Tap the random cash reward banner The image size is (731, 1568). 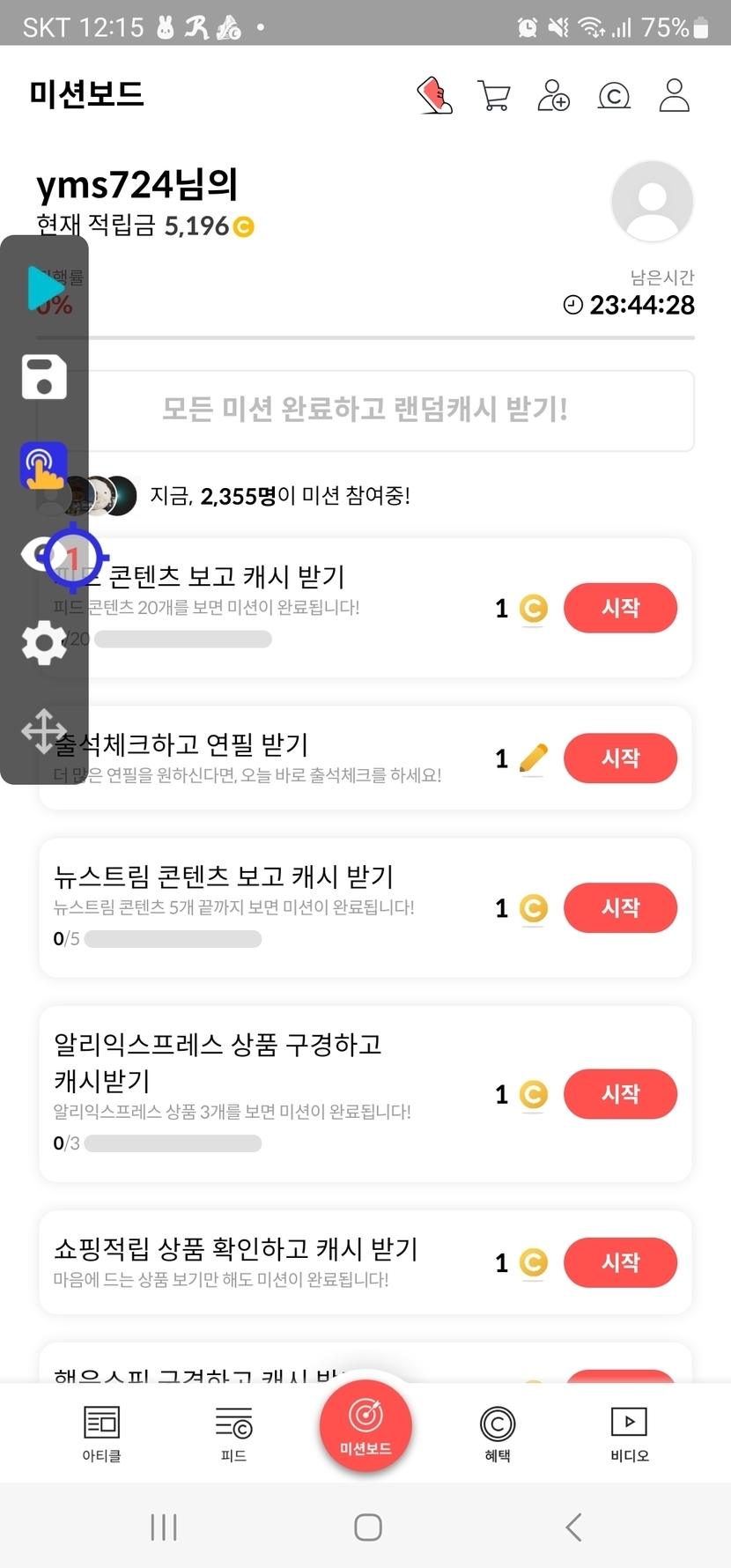(x=365, y=410)
